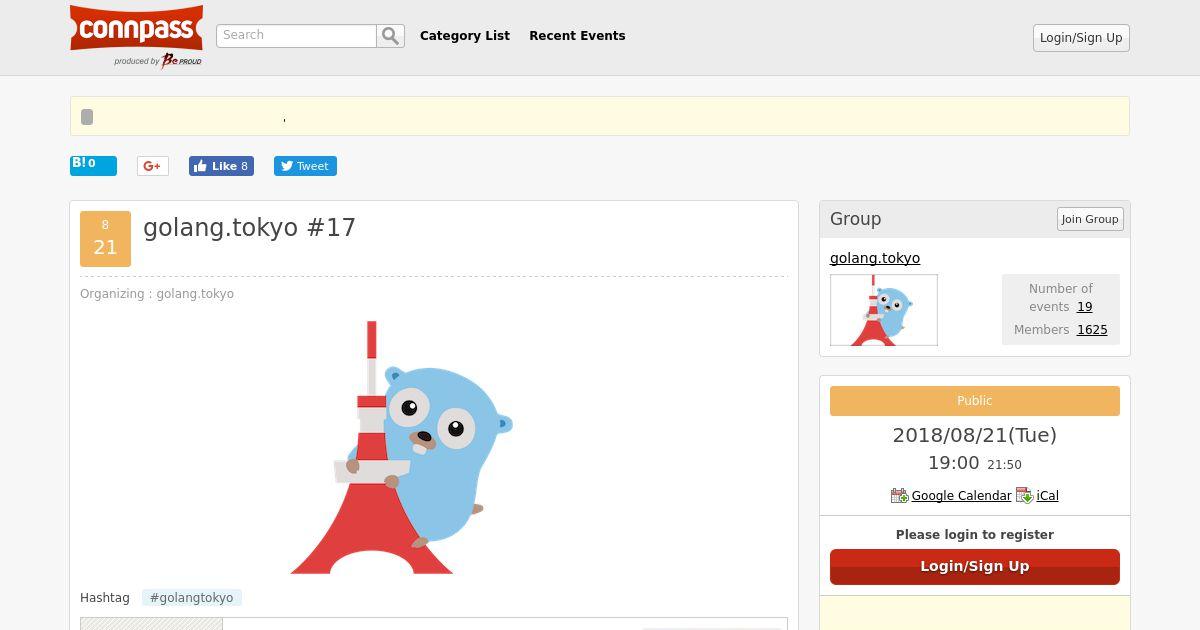Click the event title golang.tokyo #17
The image size is (1200, 630).
(250, 228)
